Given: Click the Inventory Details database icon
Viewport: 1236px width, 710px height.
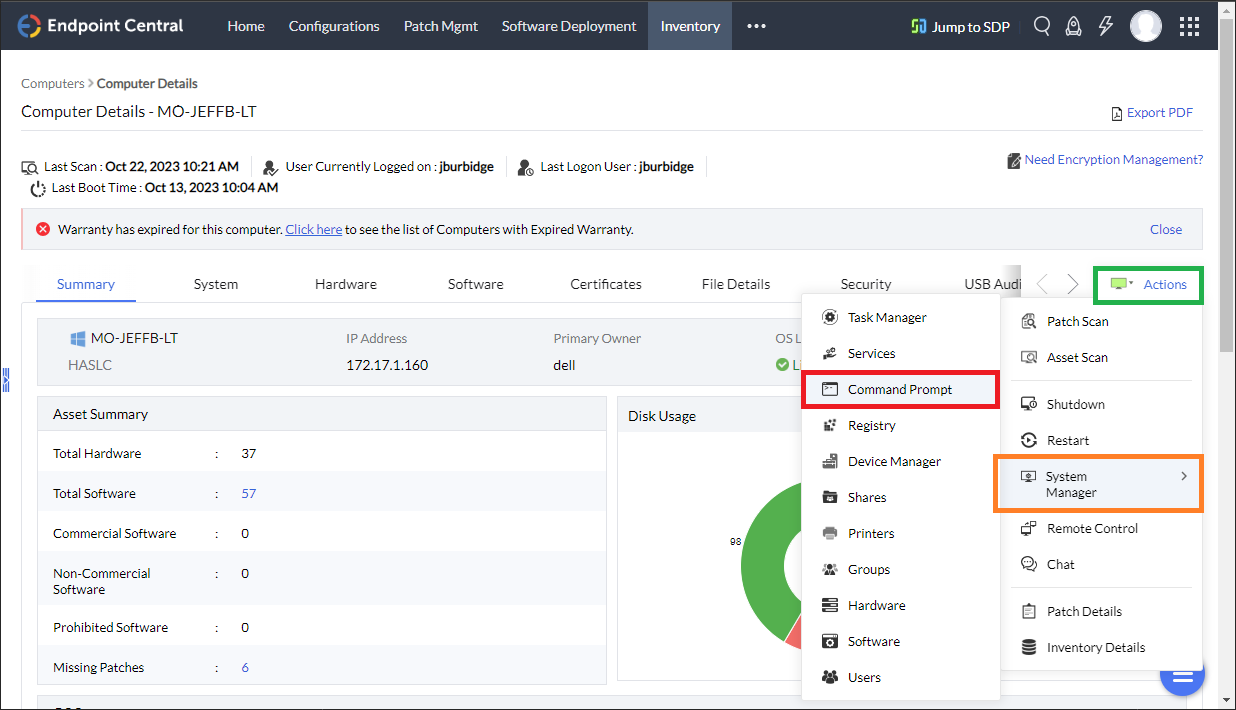Looking at the screenshot, I should [1028, 647].
